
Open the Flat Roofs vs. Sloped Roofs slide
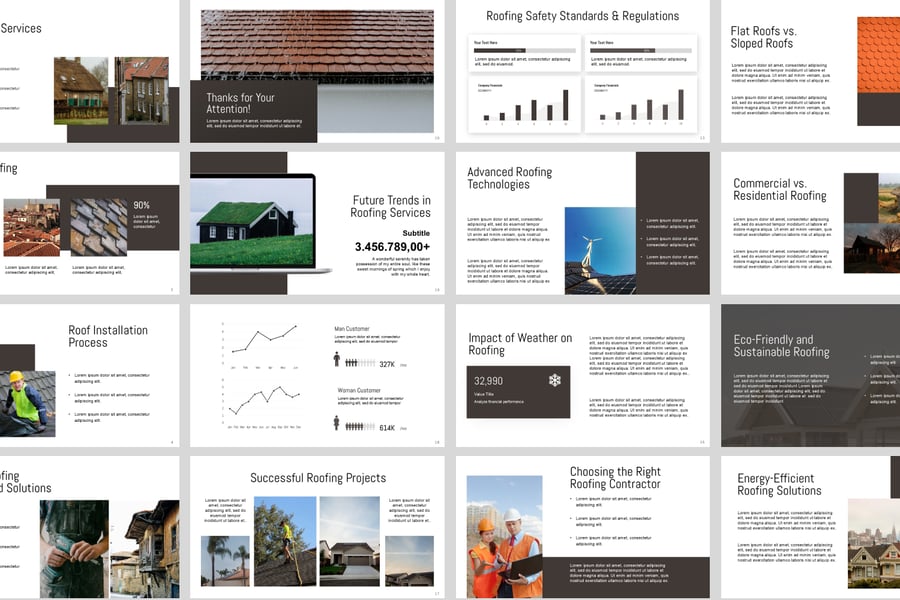pos(810,71)
